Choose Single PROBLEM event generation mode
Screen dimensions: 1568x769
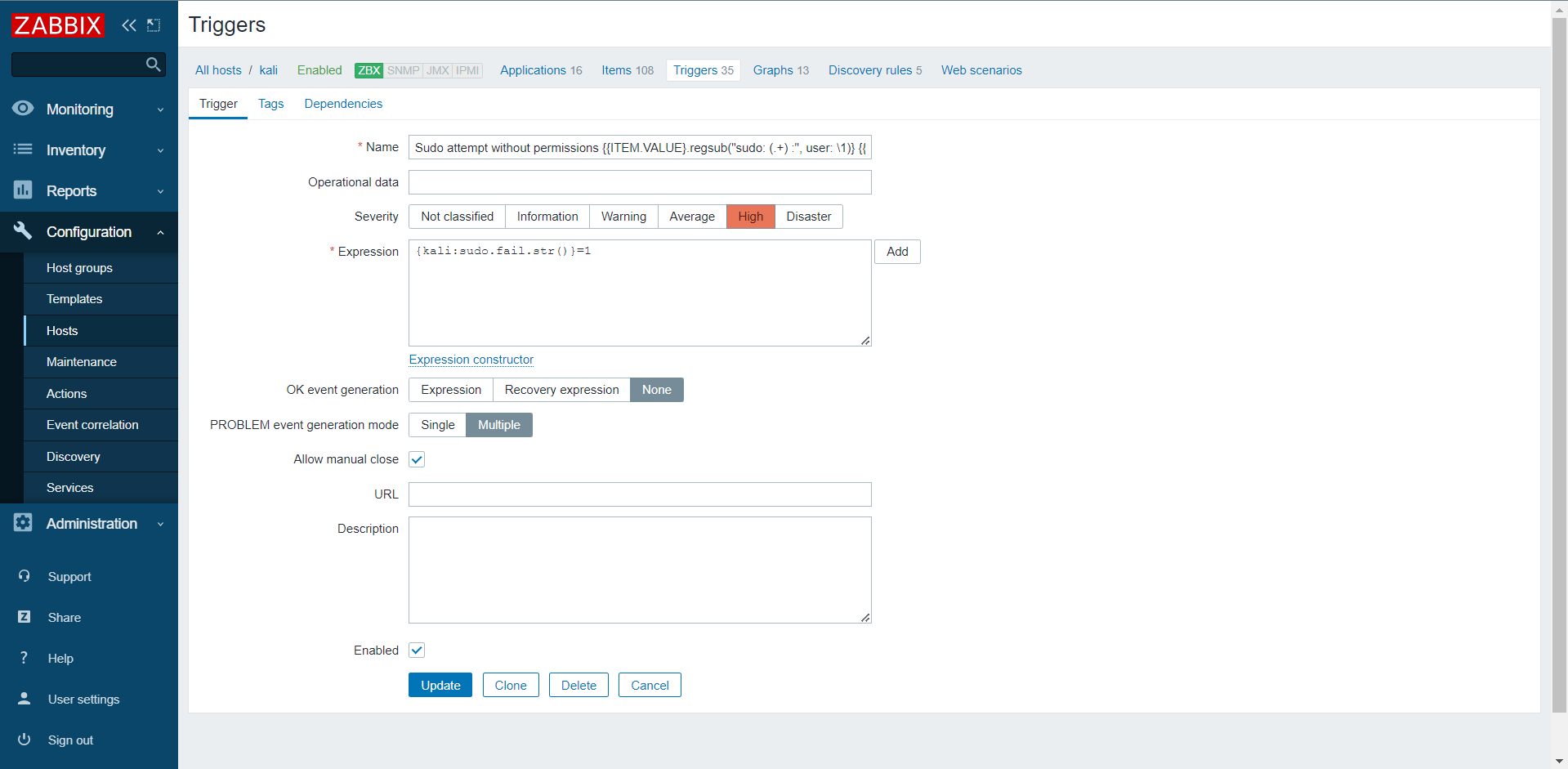(x=438, y=425)
